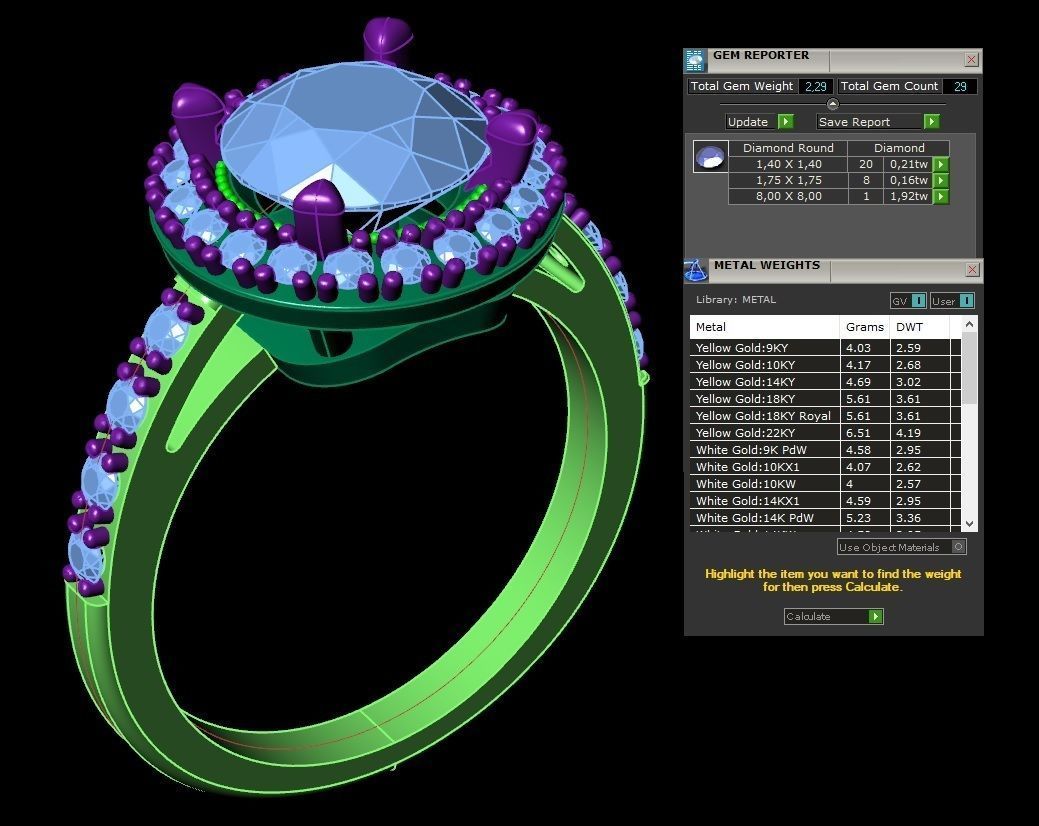Sort by the DWT column header
Screen dimensions: 1039x826
(920, 327)
